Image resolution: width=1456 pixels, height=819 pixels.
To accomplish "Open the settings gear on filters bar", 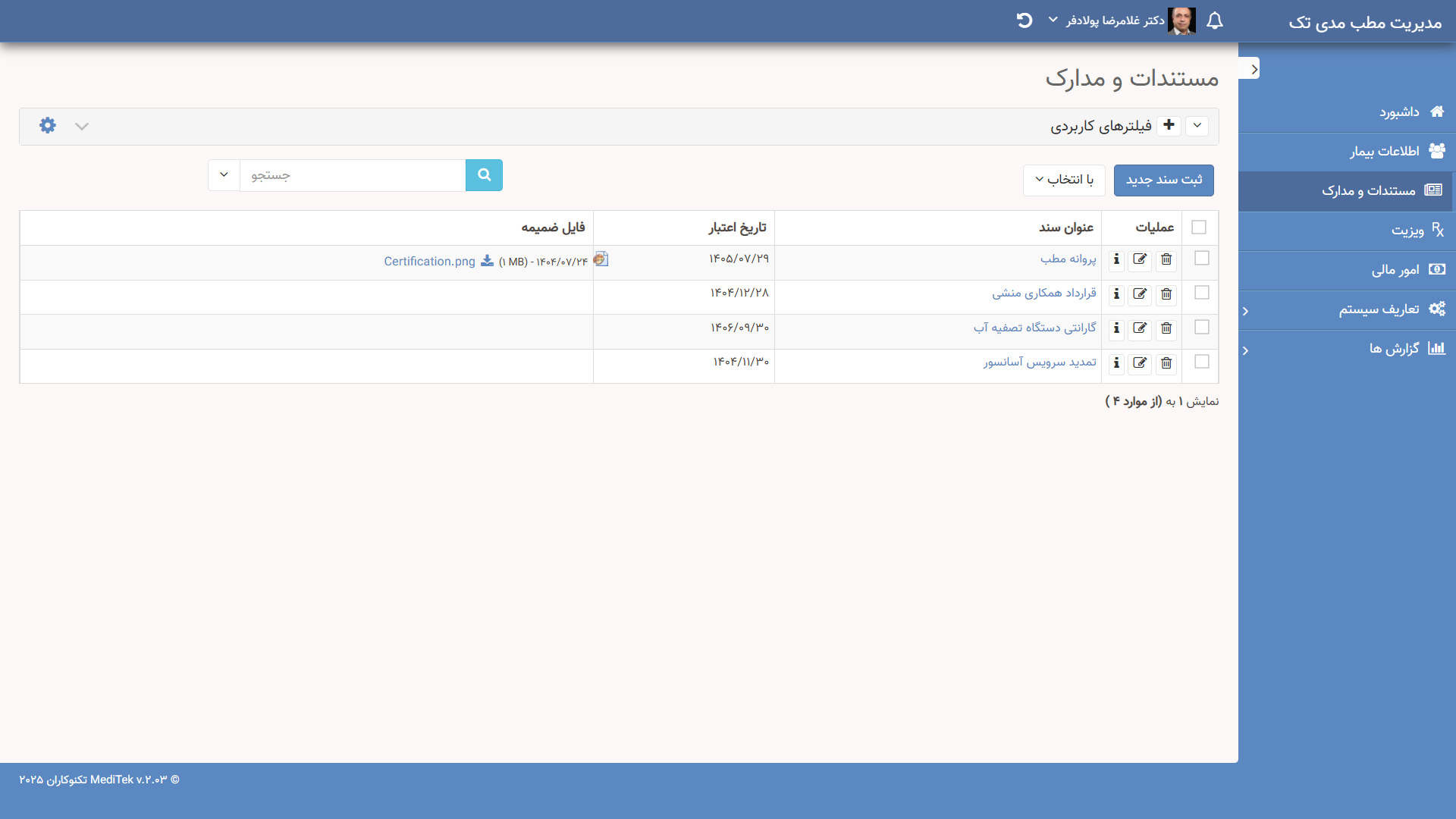I will [x=47, y=126].
